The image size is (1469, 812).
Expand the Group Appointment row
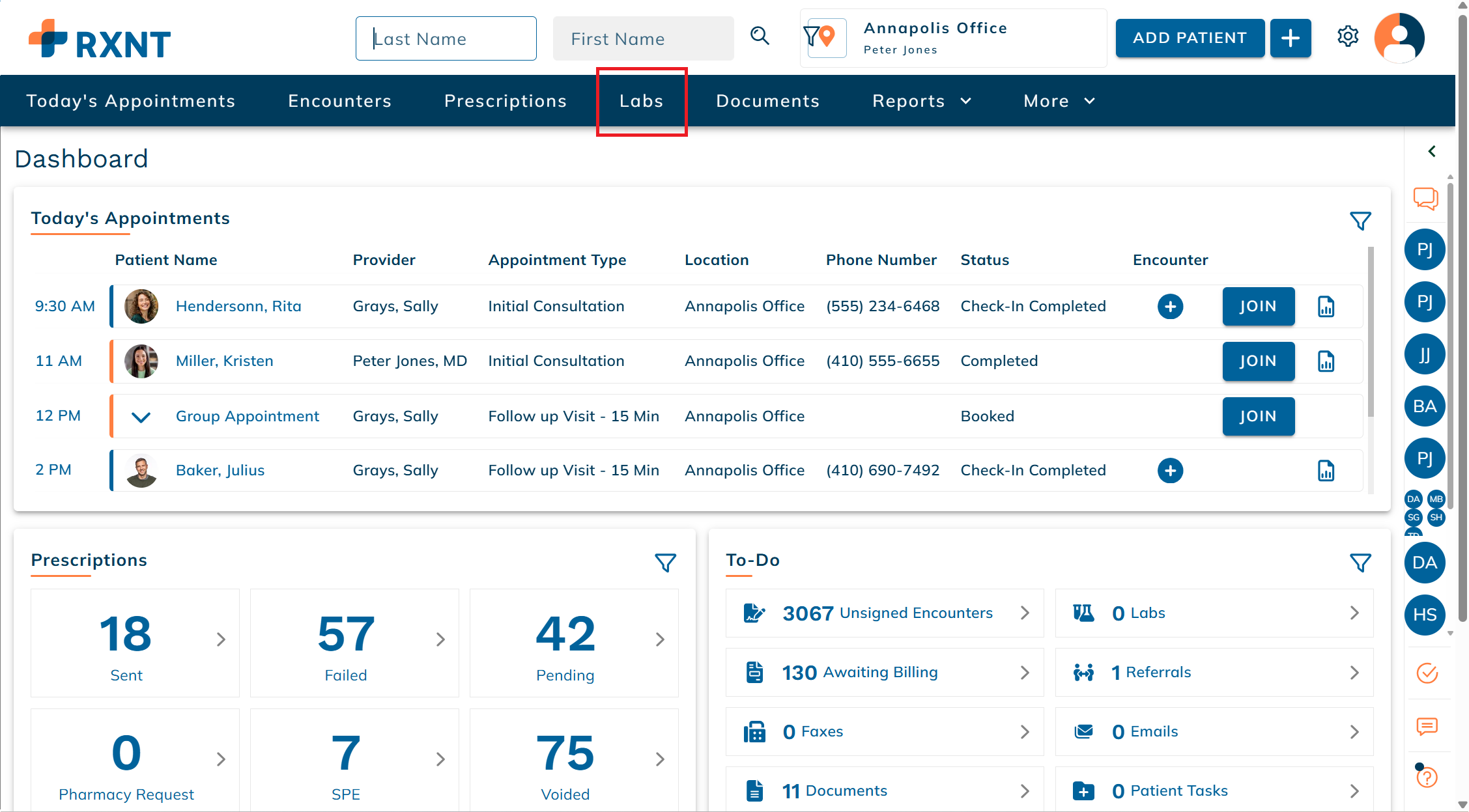(141, 417)
